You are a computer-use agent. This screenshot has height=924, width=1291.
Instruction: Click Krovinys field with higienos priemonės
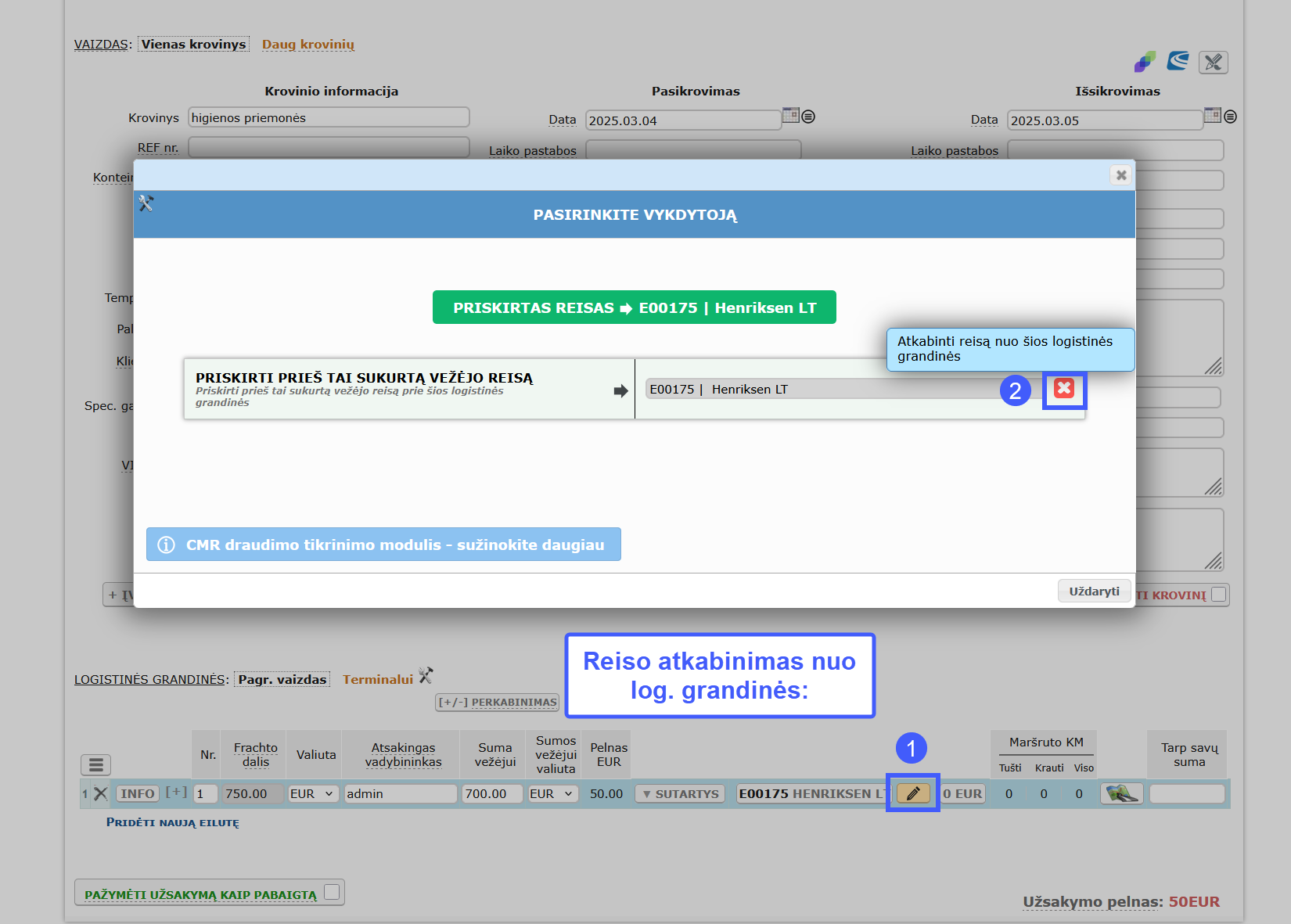329,117
